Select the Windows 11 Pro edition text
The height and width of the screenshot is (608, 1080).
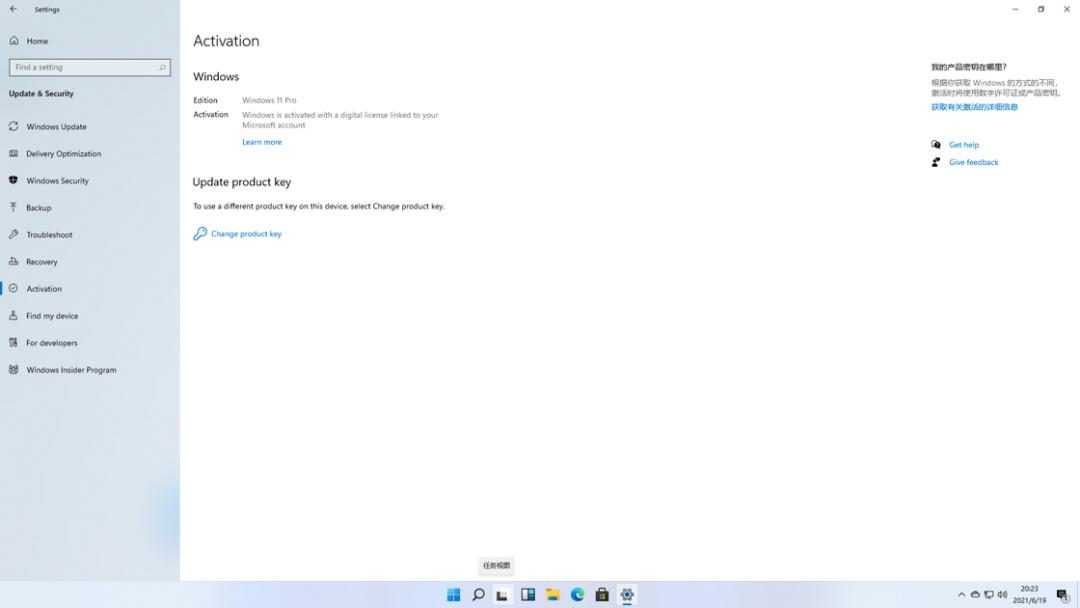[269, 100]
